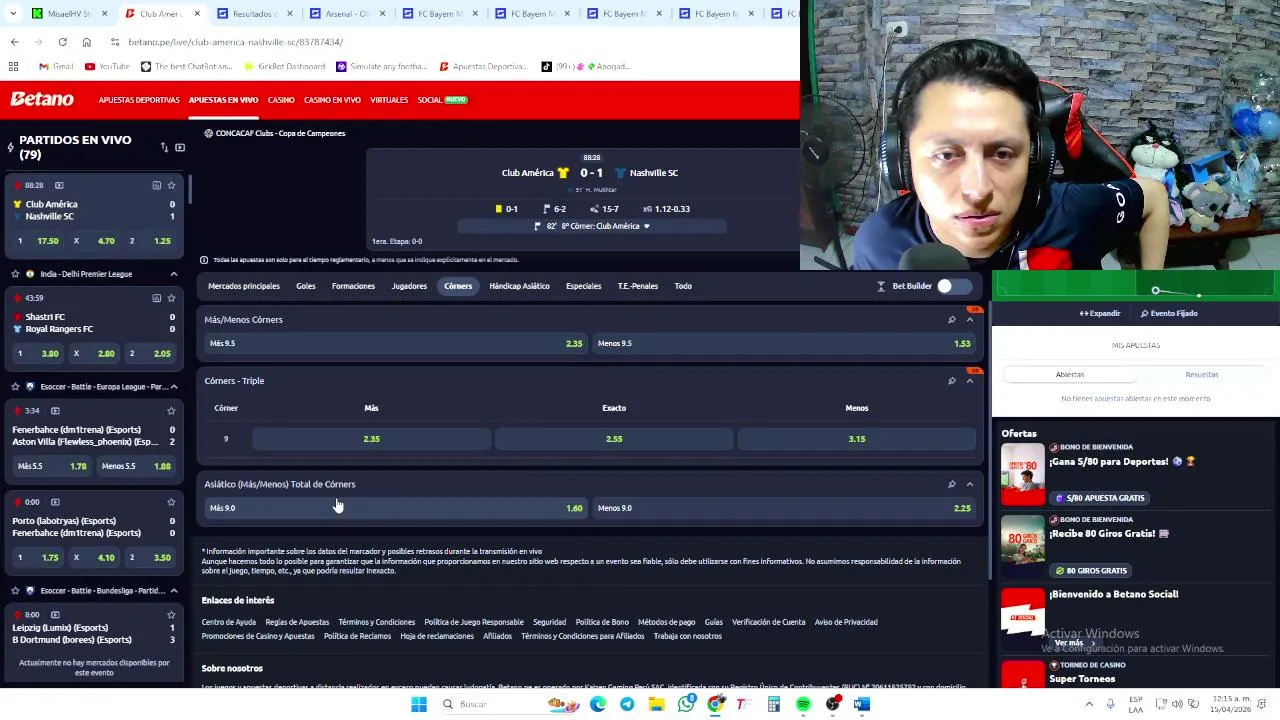
Task: Click Expandir in the bet slip panel
Action: [x=1100, y=313]
